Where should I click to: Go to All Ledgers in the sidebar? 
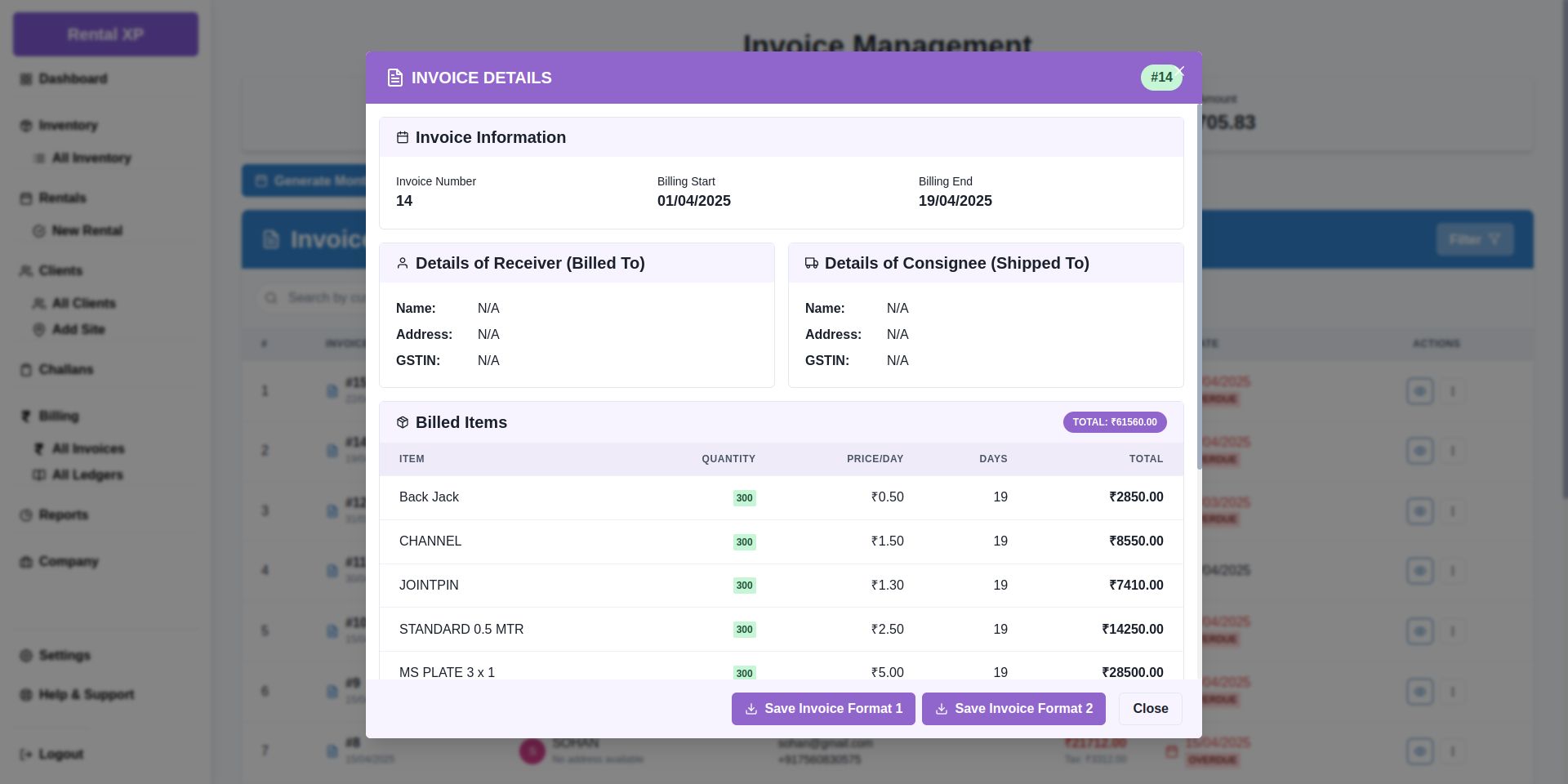(x=87, y=475)
